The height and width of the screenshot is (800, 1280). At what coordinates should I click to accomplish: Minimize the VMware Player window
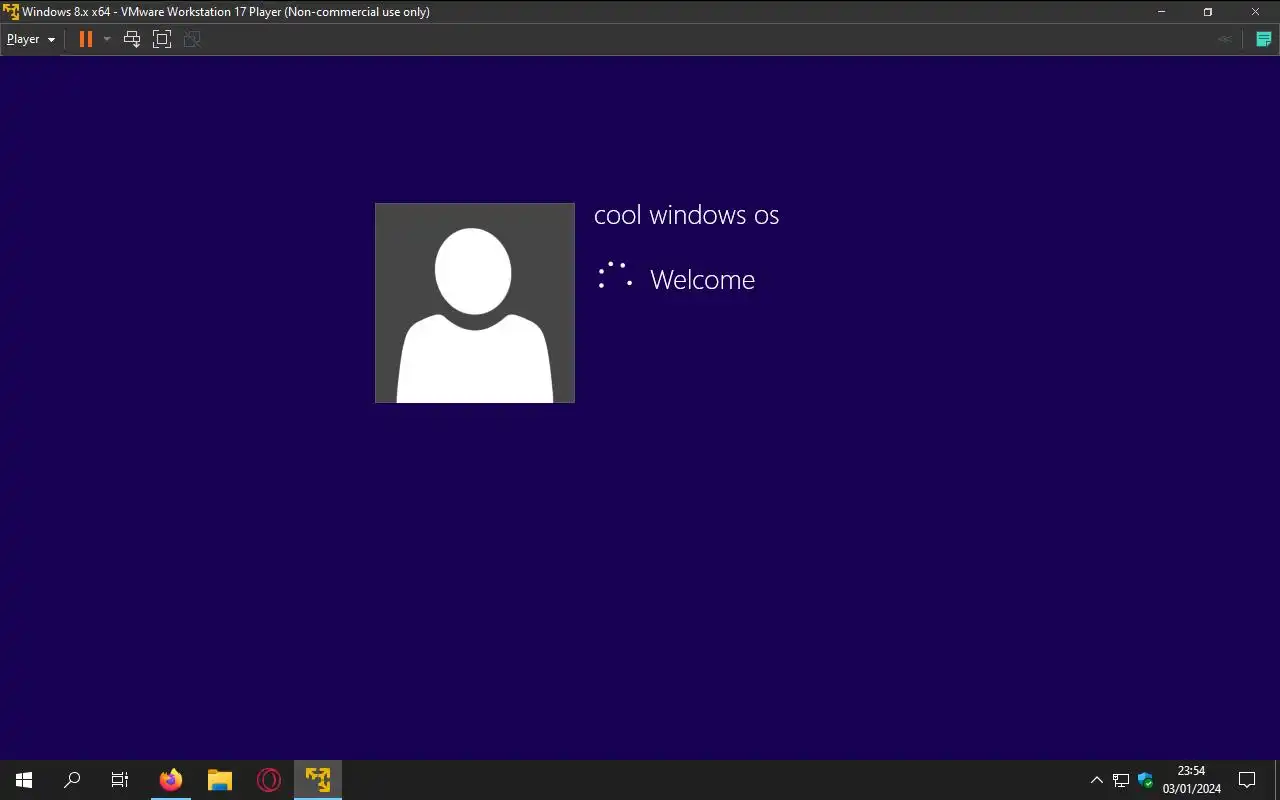pyautogui.click(x=1162, y=12)
